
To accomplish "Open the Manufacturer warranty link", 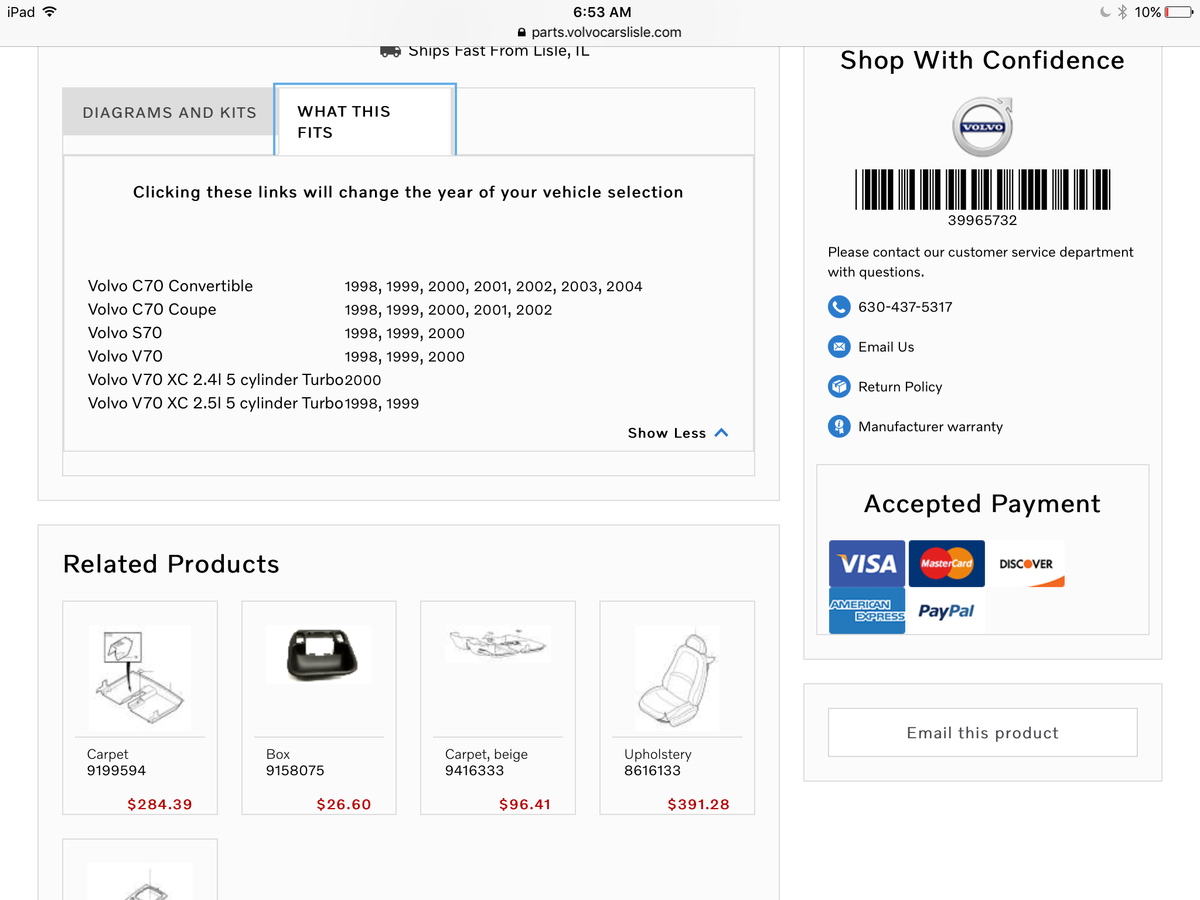I will click(x=930, y=427).
